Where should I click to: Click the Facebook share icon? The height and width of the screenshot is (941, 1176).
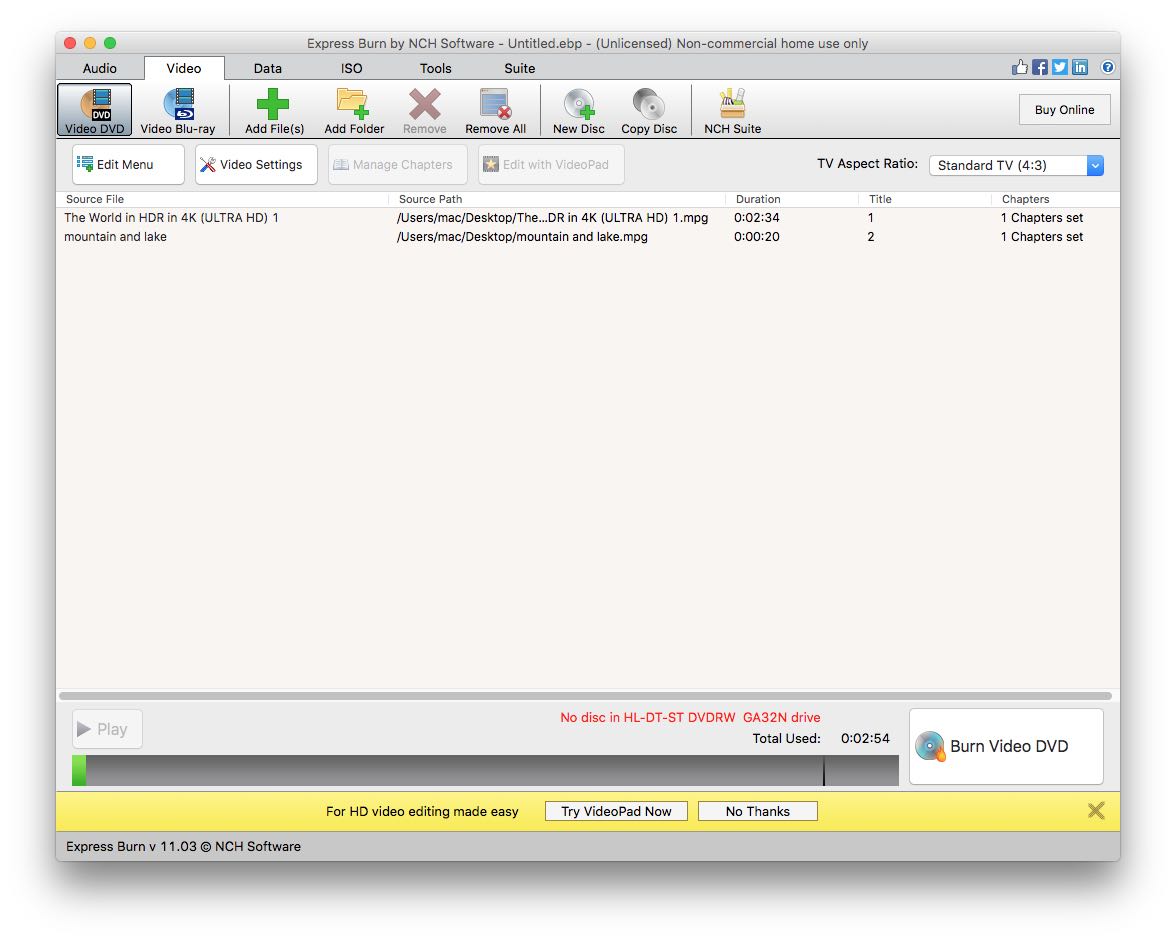[x=1040, y=68]
